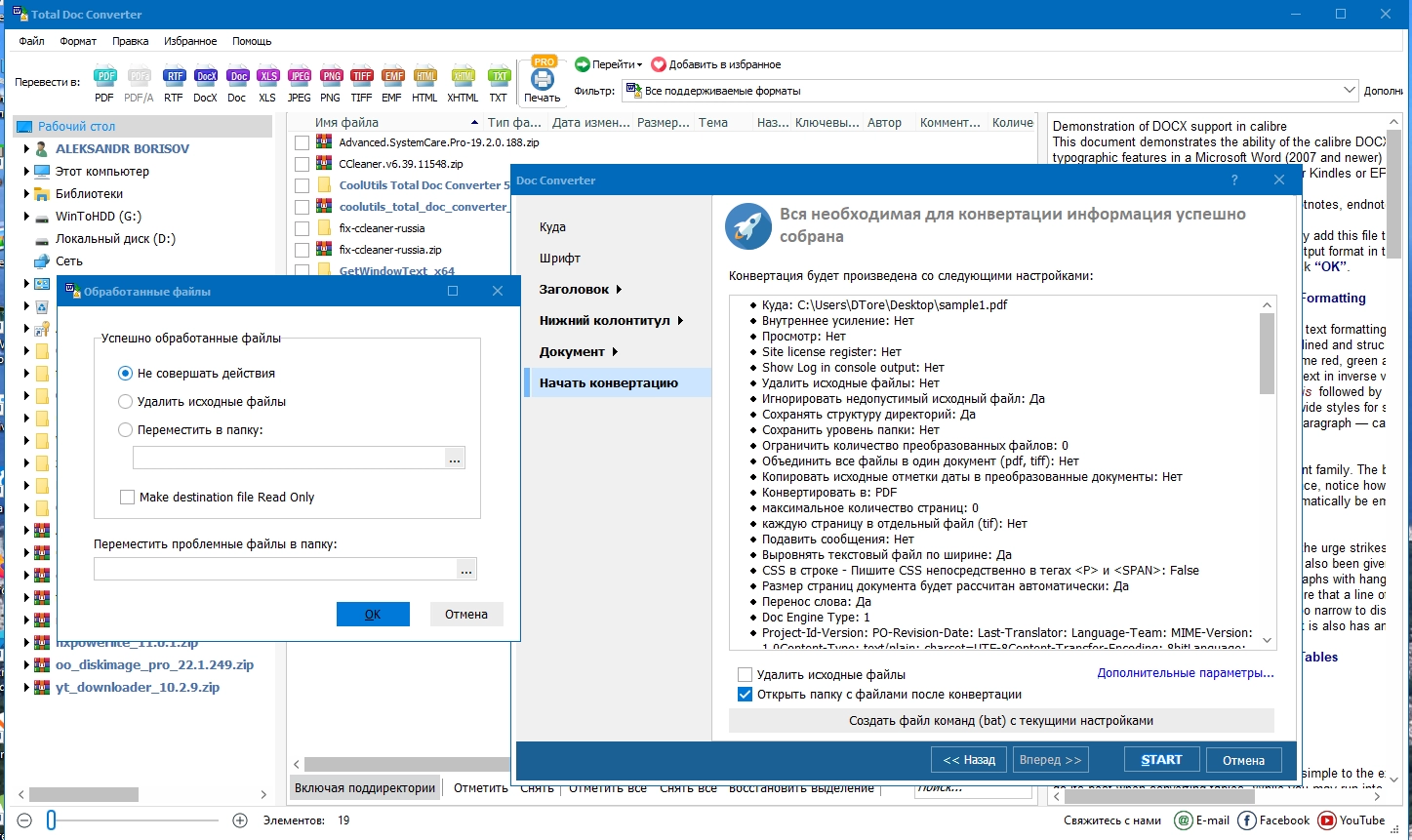This screenshot has height=840, width=1412.
Task: Enable Make destination file Read Only
Action: click(127, 497)
